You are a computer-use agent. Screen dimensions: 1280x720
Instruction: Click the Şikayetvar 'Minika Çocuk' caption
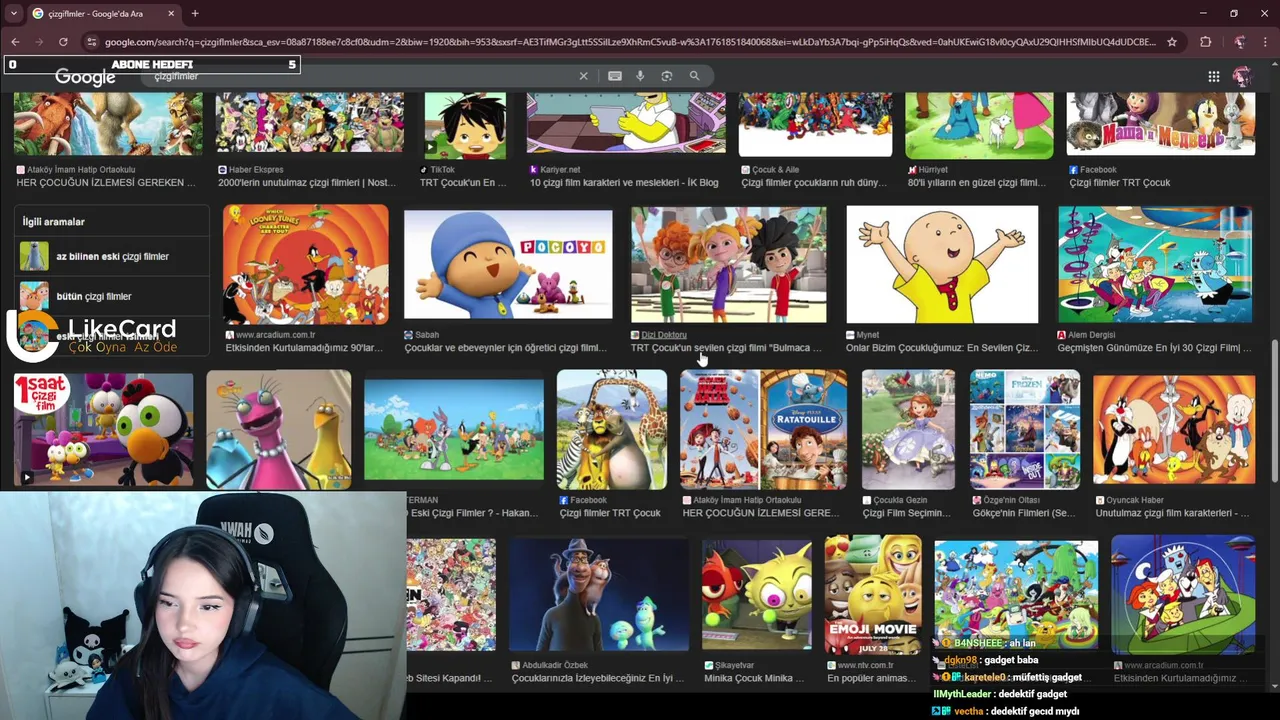pyautogui.click(x=753, y=678)
